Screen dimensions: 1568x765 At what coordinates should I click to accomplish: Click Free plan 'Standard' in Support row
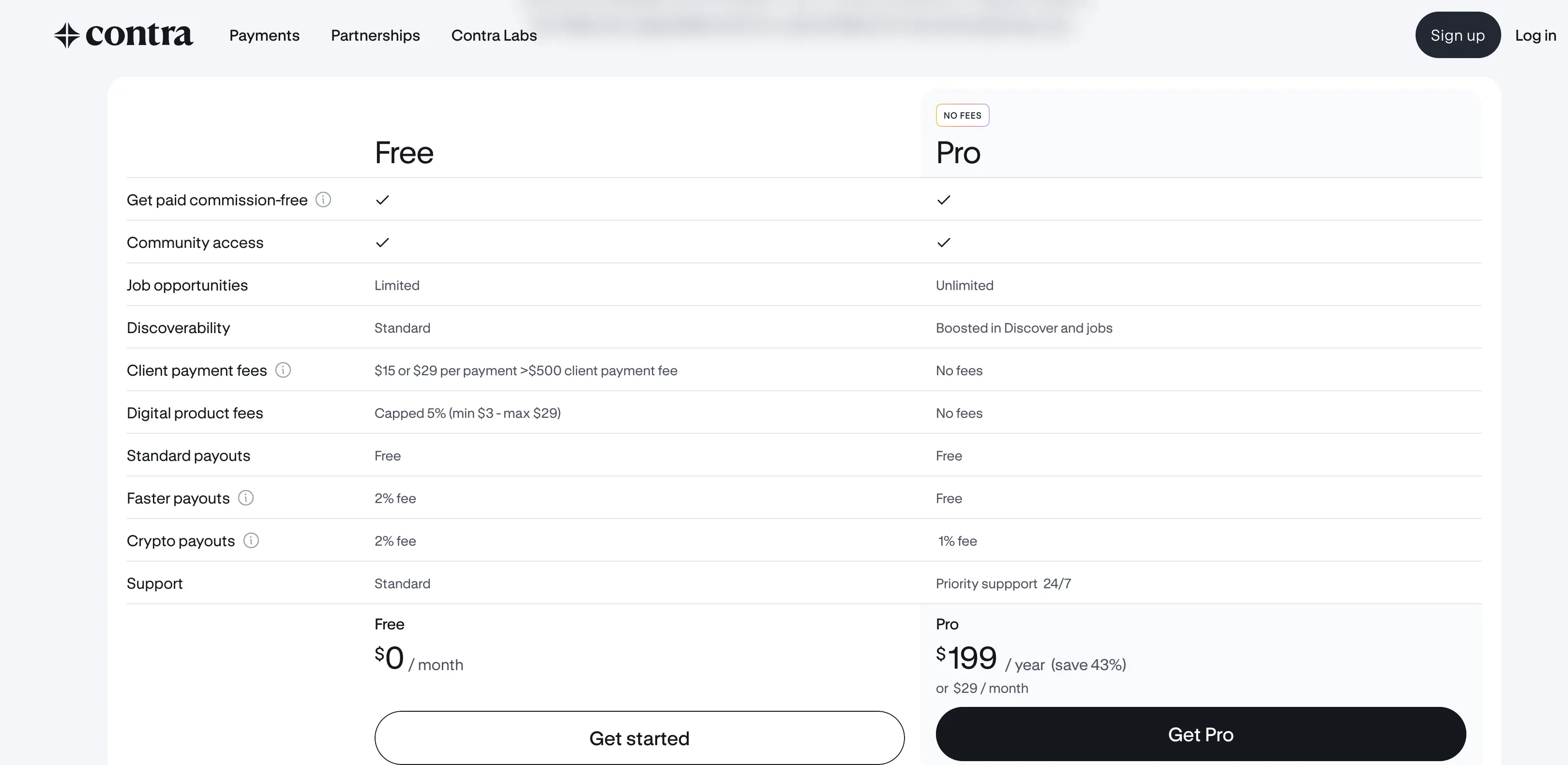(402, 583)
